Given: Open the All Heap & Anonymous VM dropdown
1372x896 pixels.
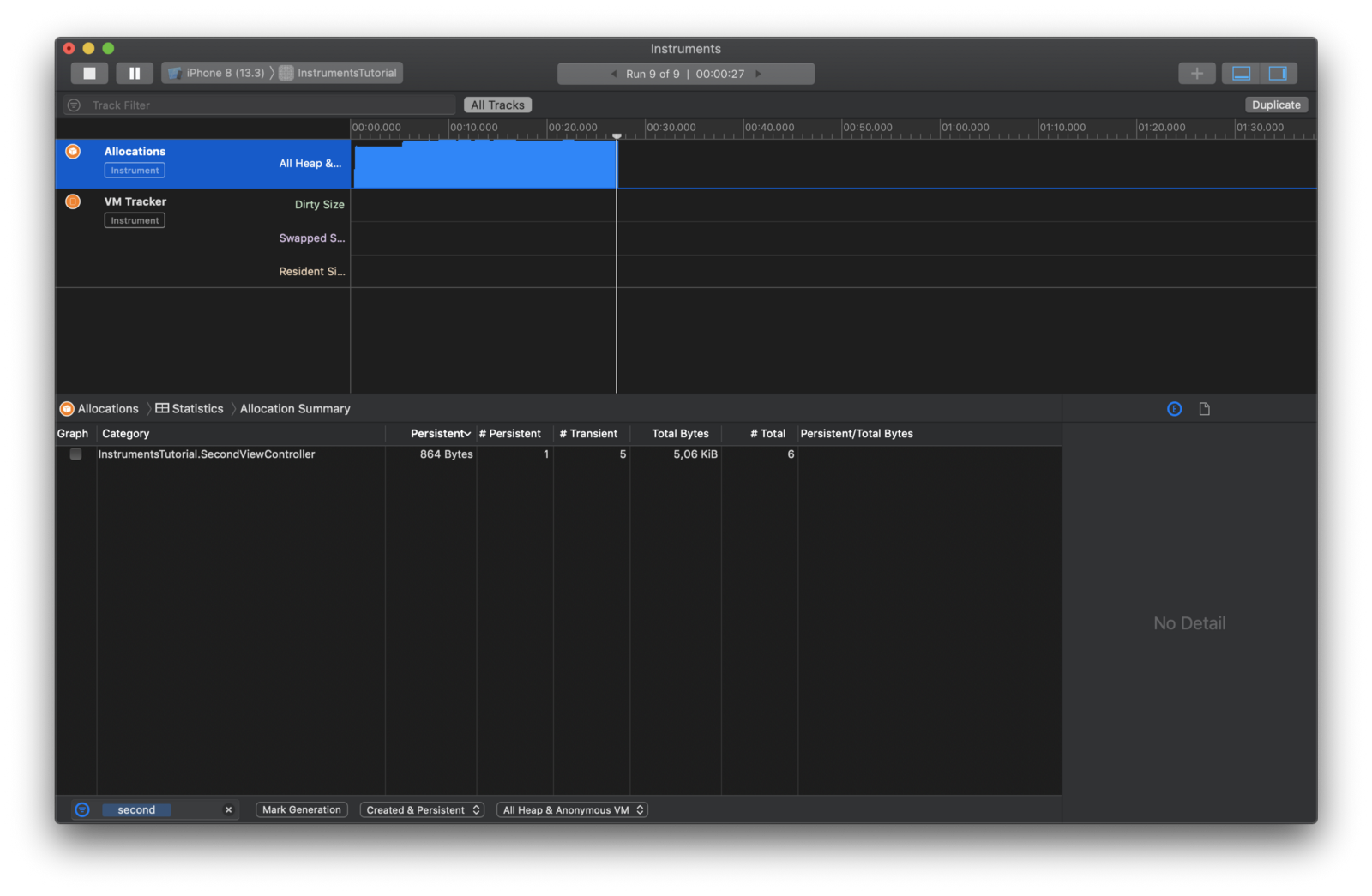Looking at the screenshot, I should [572, 810].
